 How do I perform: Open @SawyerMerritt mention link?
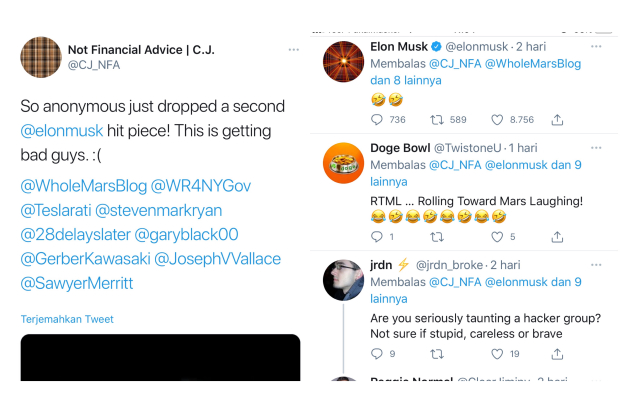[77, 283]
